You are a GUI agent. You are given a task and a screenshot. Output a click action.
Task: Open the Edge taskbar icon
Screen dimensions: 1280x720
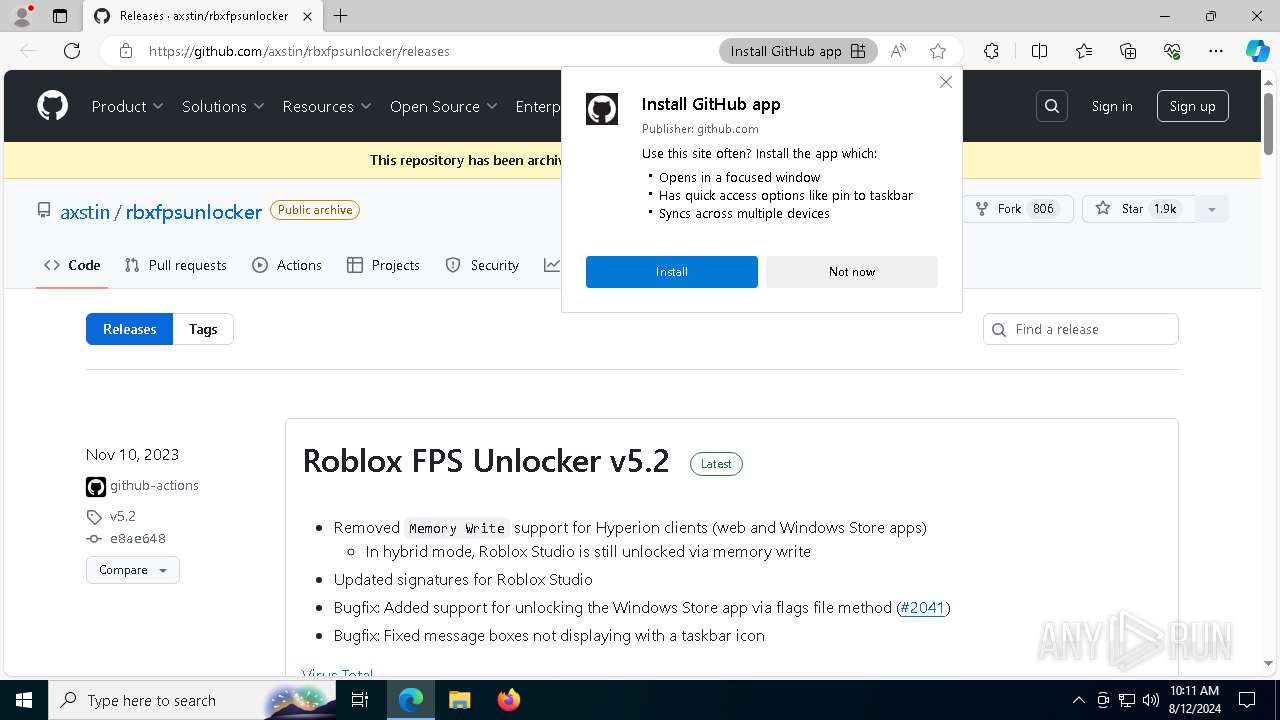click(411, 700)
